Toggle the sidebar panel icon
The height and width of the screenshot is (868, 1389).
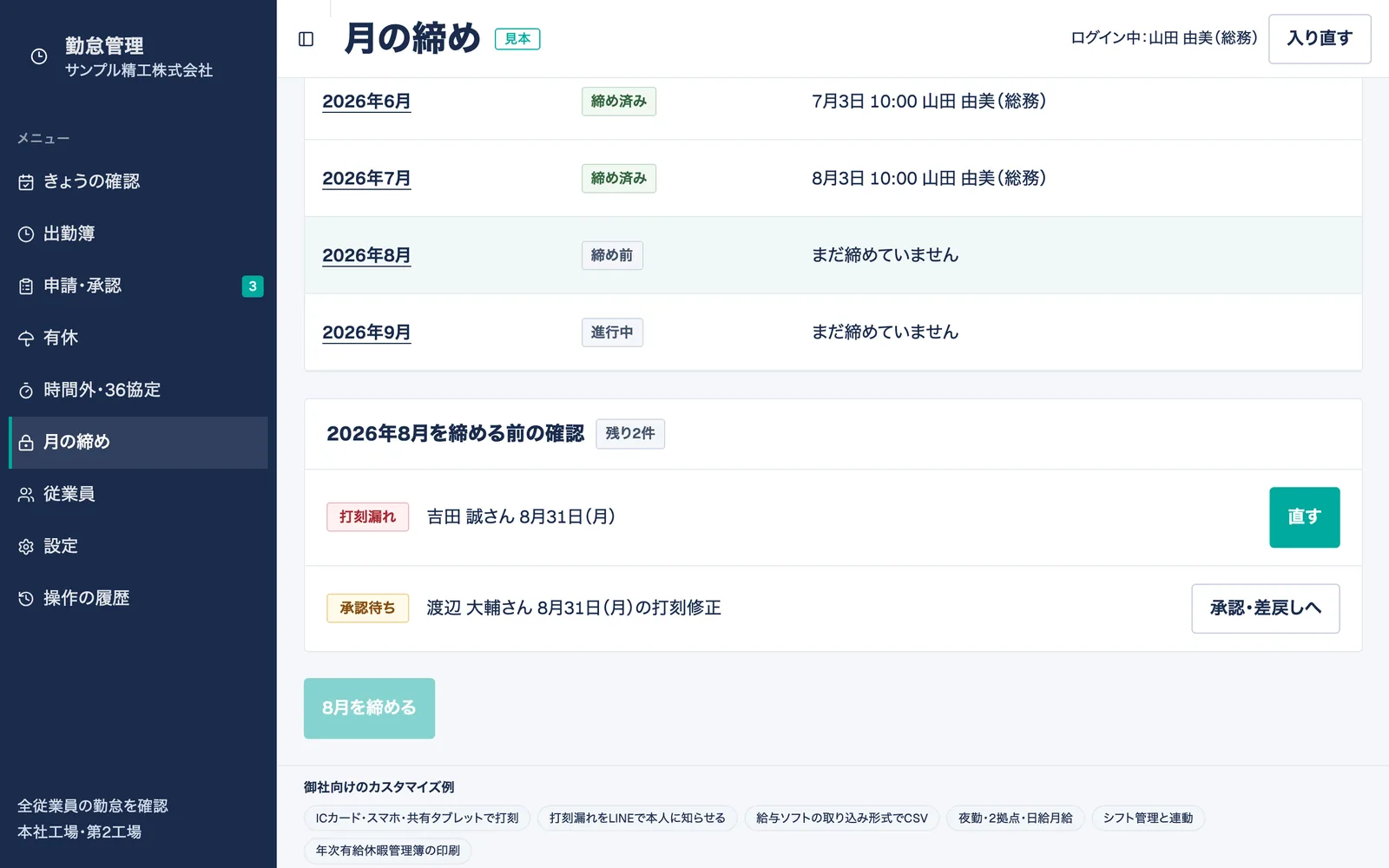306,39
